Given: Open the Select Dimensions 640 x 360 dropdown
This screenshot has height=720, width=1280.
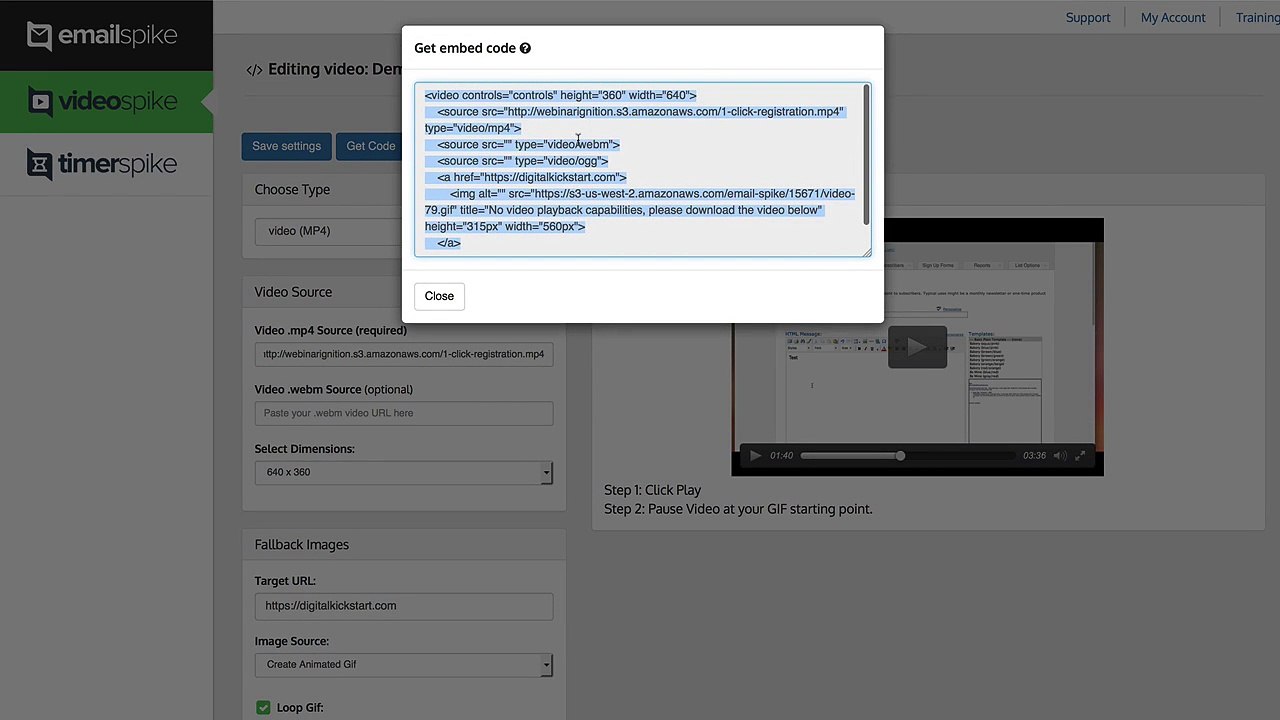Looking at the screenshot, I should tap(404, 472).
